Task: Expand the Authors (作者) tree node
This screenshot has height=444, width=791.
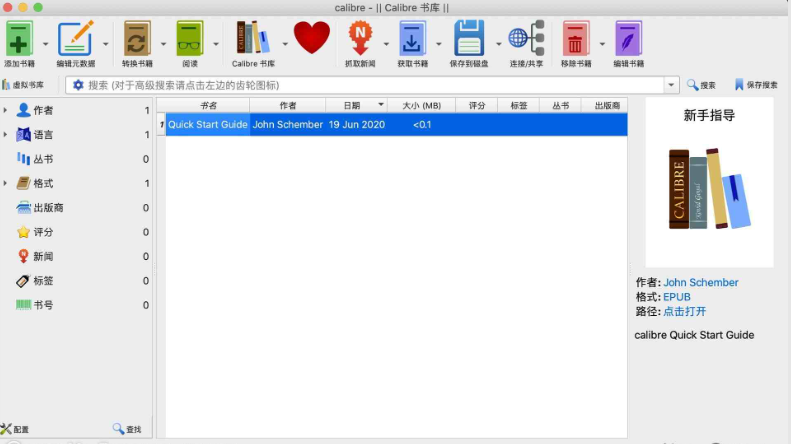Action: pyautogui.click(x=6, y=110)
